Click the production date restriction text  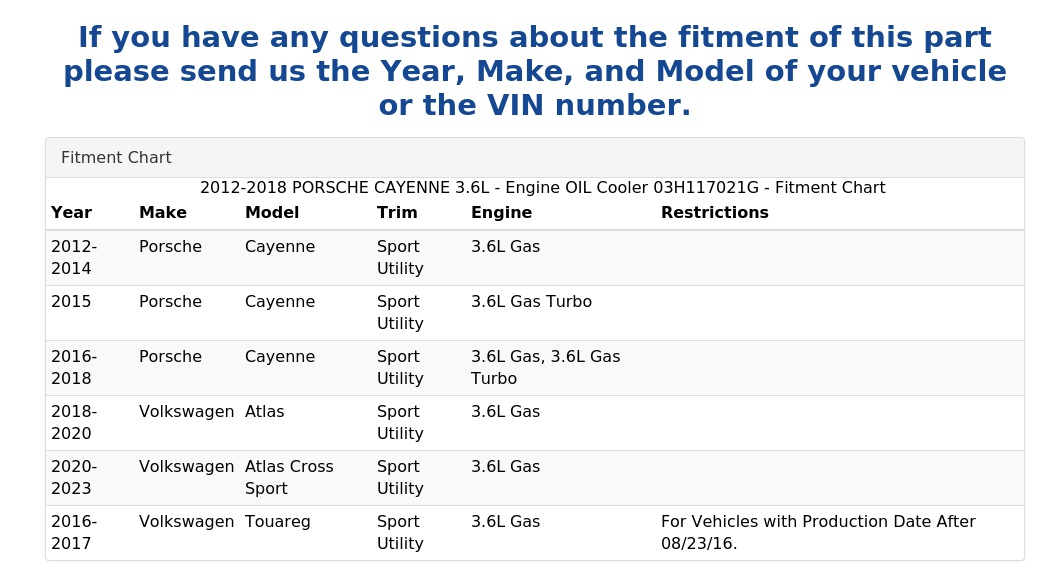[818, 533]
